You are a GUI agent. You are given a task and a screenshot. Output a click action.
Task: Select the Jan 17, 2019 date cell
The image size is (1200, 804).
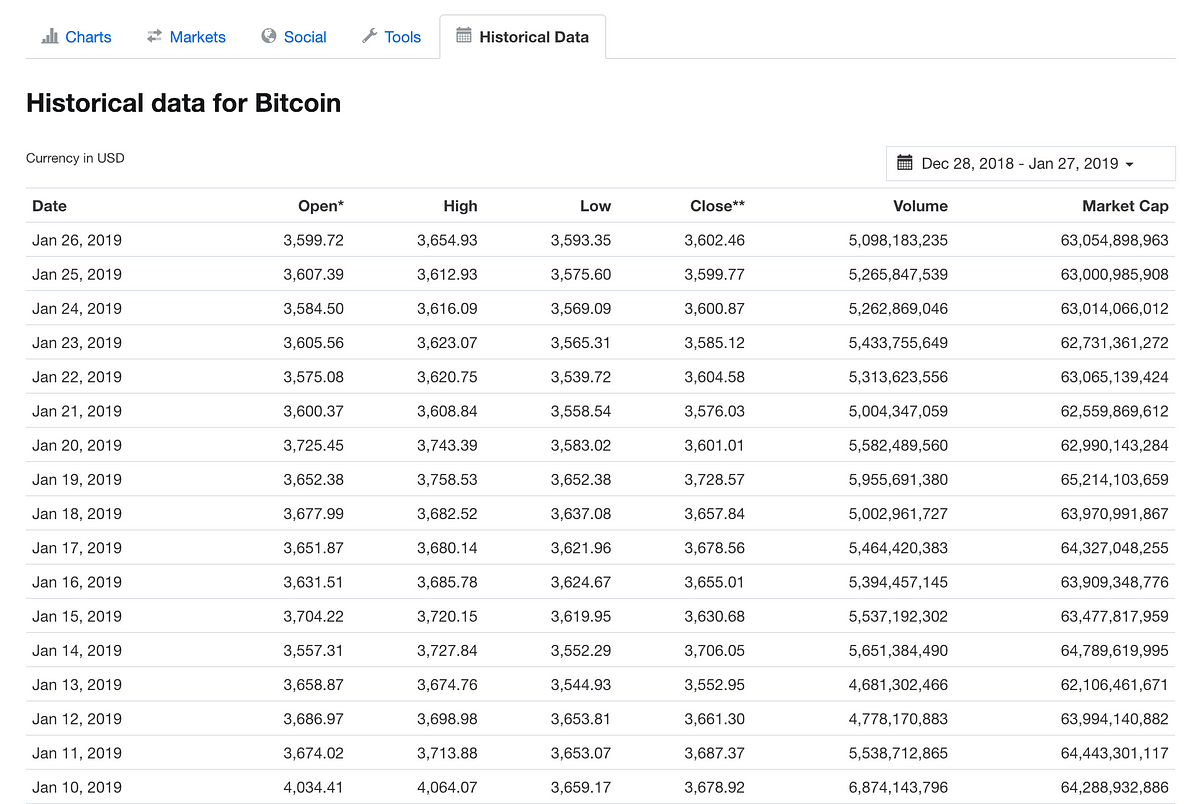point(77,548)
